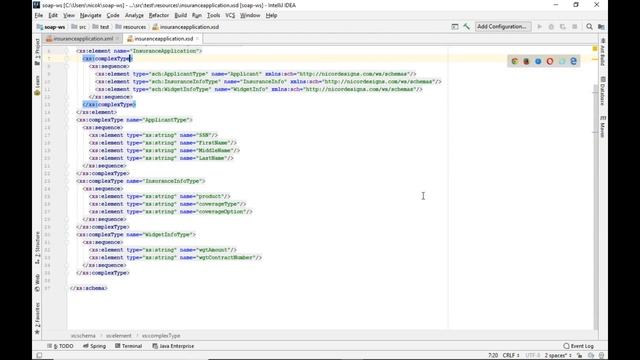
Task: Open preview in Firefox browser icon
Action: 527,61
